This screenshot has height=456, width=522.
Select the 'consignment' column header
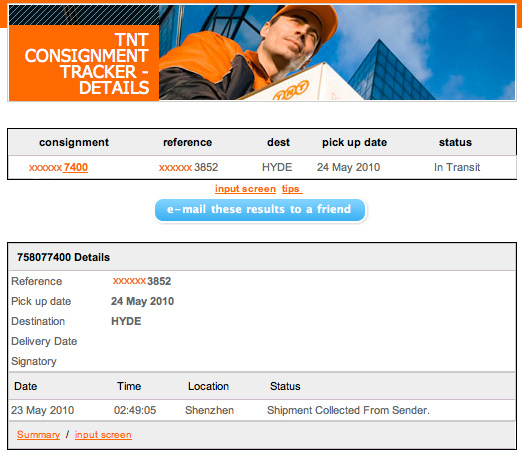pos(74,142)
